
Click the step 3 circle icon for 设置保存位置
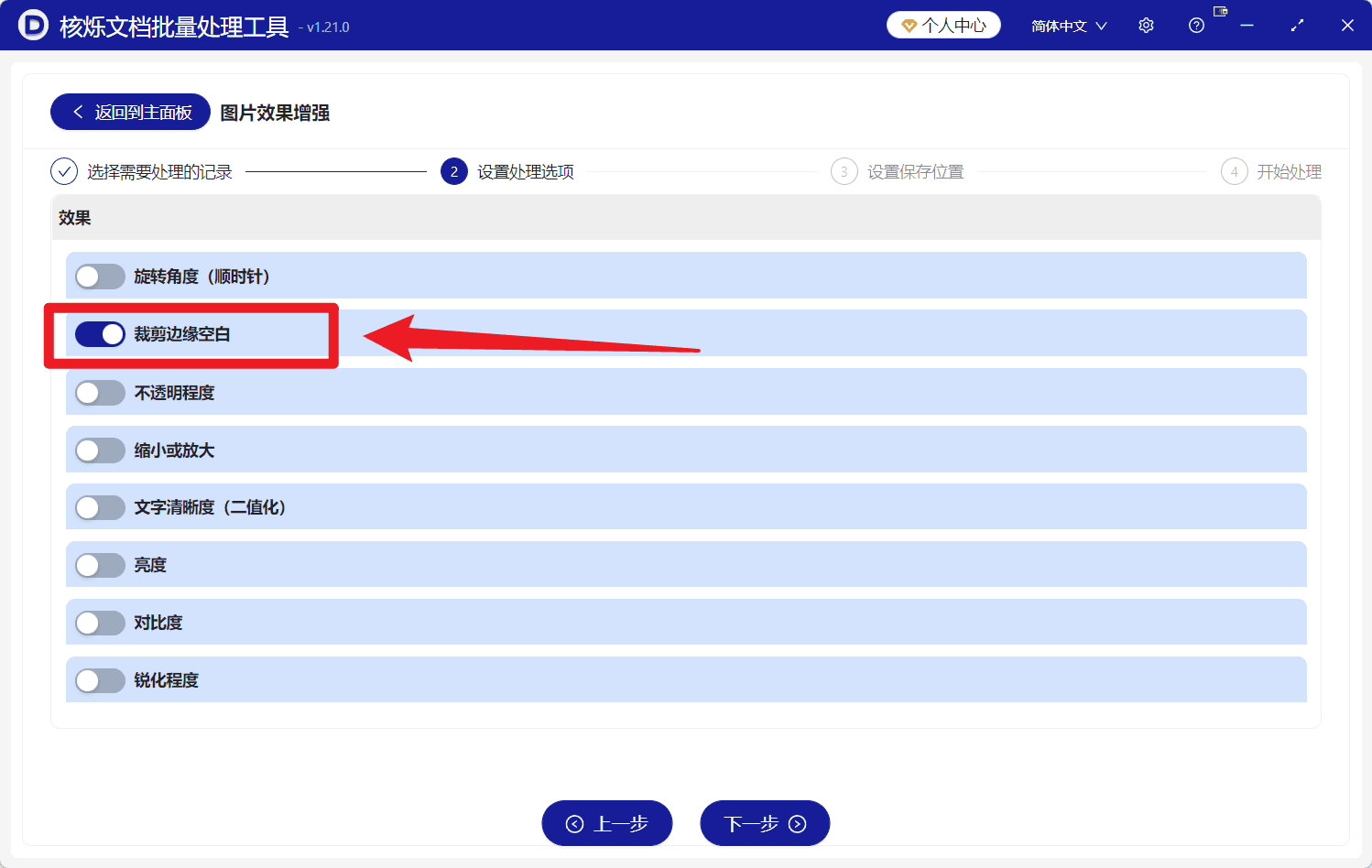[x=844, y=171]
